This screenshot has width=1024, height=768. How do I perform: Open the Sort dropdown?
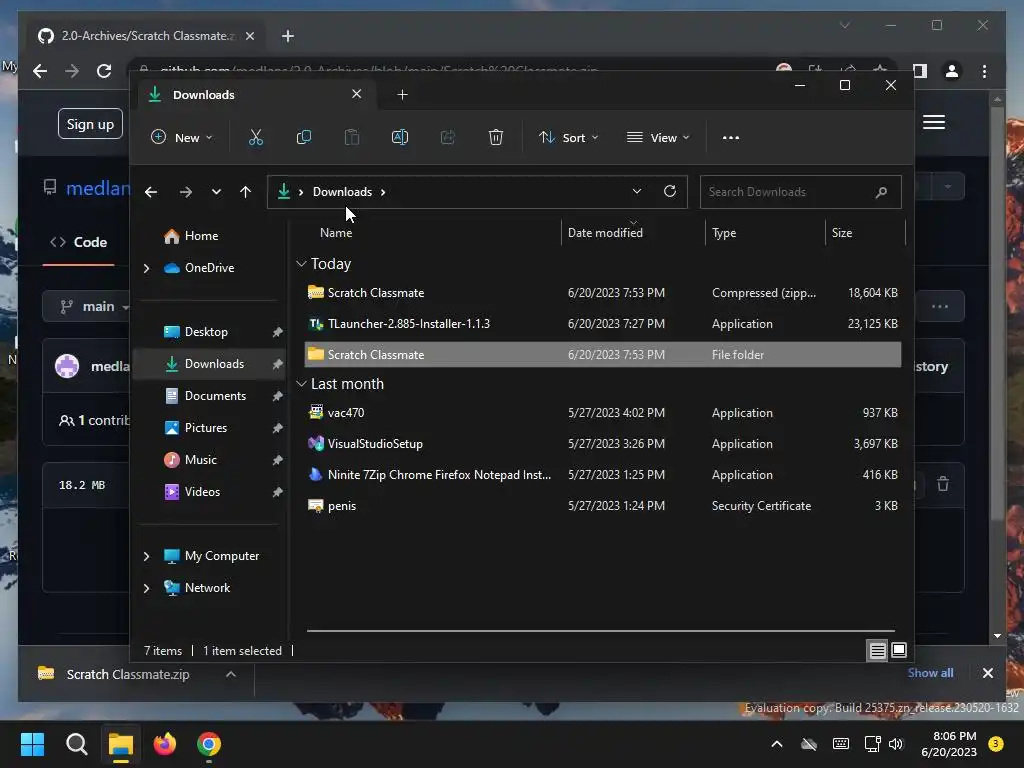568,138
